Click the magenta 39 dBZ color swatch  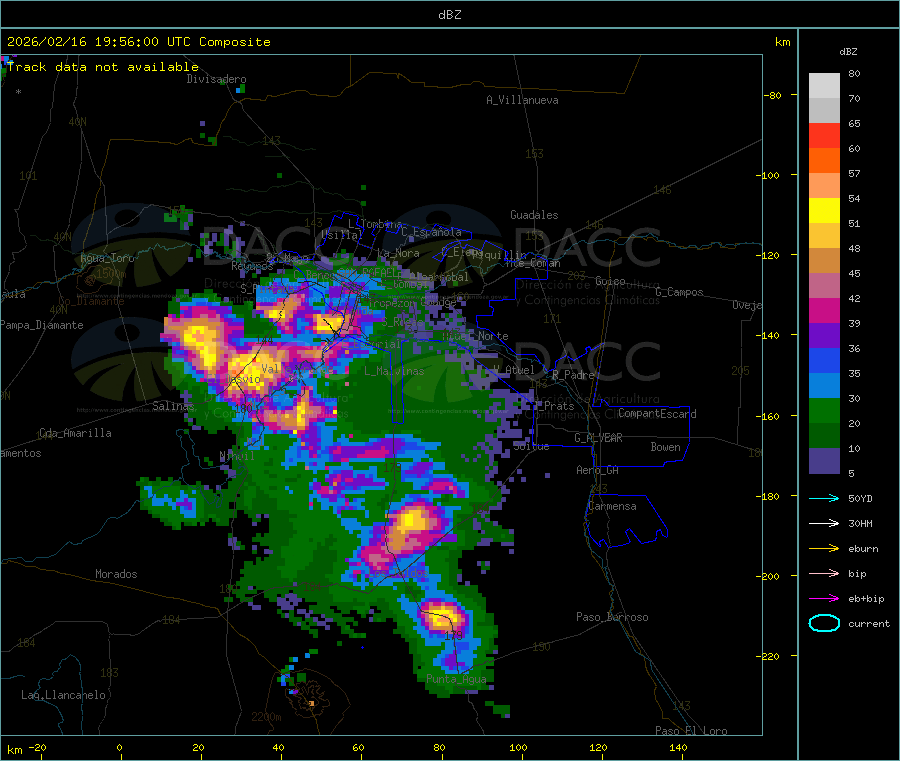point(824,310)
